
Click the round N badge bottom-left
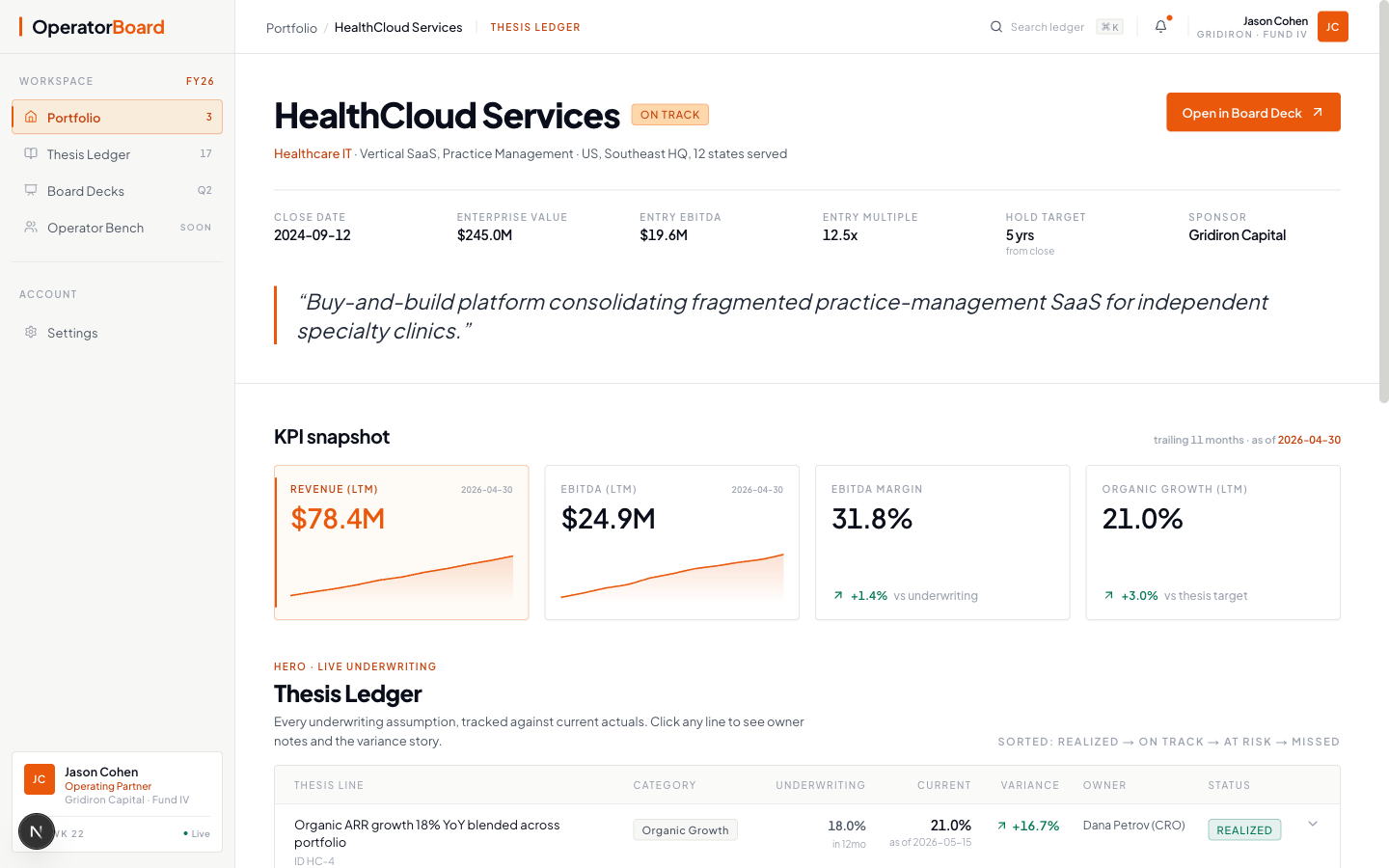tap(37, 831)
